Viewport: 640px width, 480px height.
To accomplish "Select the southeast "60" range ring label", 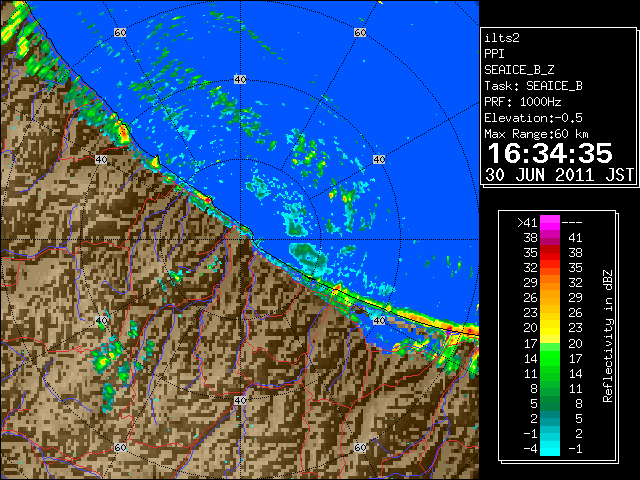I will click(360, 448).
